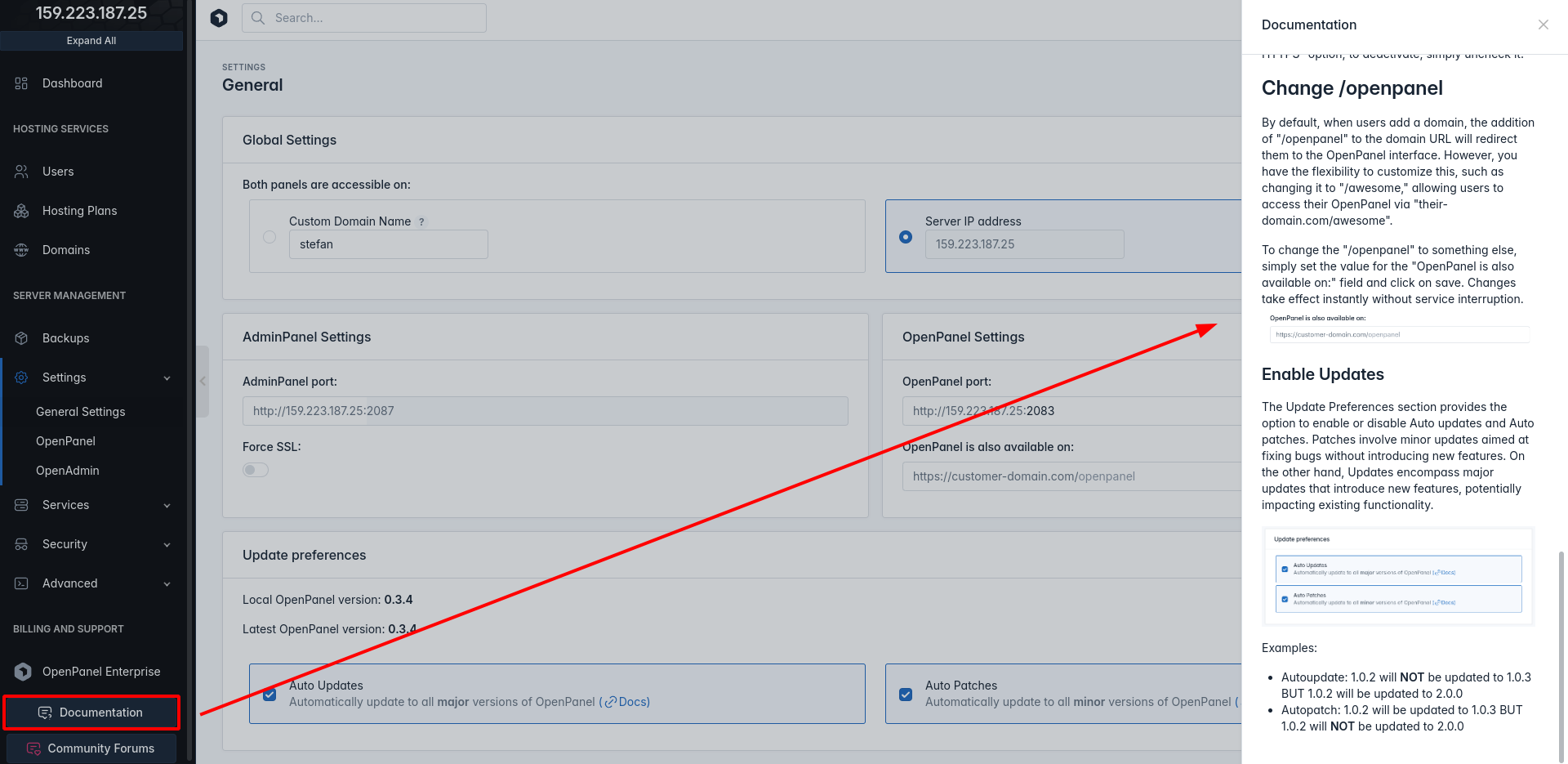Close the Documentation side panel
This screenshot has height=764, width=1568.
click(1543, 25)
